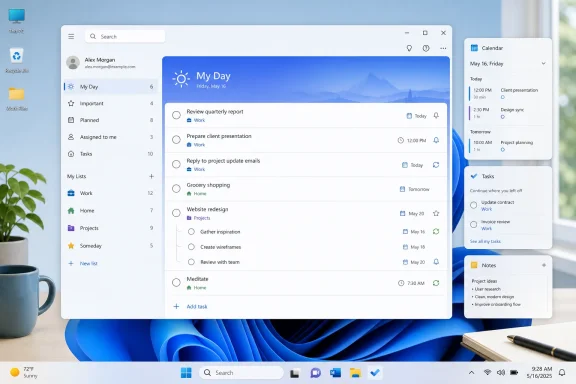Complete Update contract in Tasks widget

point(474,205)
